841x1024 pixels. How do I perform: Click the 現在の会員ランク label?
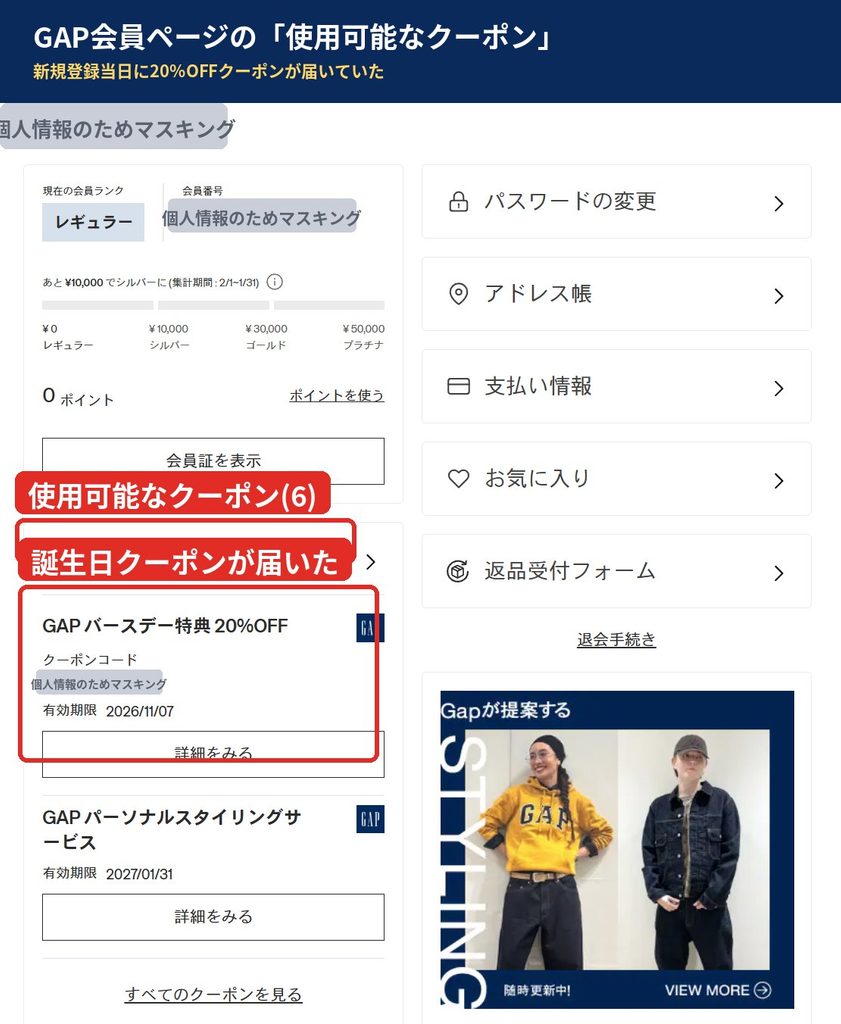[83, 191]
